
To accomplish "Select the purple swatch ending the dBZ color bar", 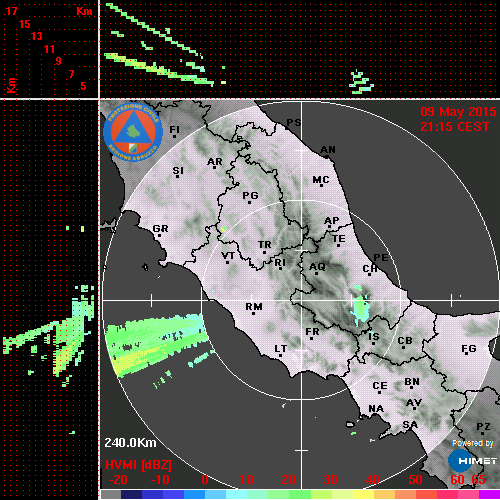I will 489,494.
